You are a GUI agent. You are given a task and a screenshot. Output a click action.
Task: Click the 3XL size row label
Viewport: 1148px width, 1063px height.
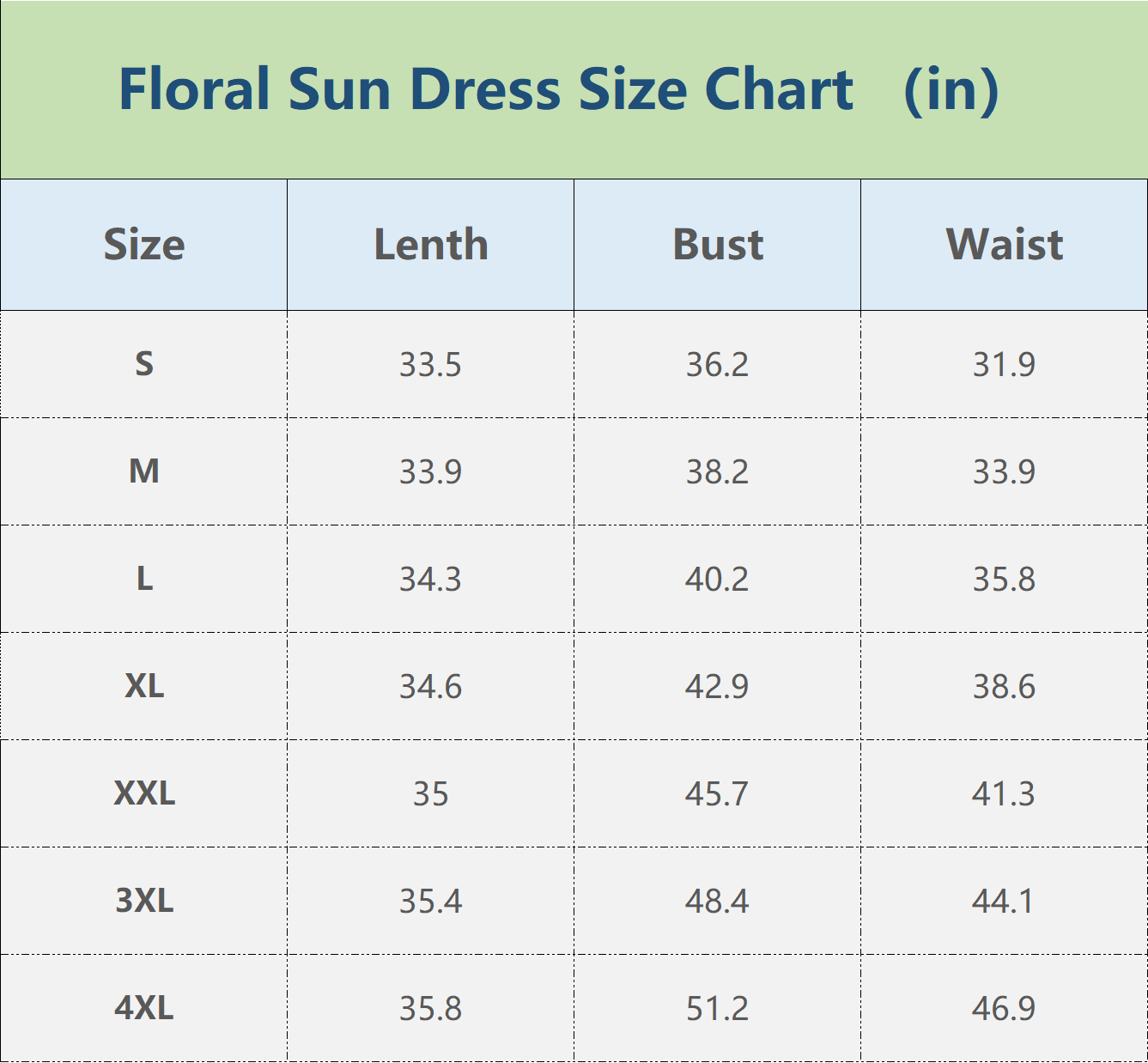144,901
